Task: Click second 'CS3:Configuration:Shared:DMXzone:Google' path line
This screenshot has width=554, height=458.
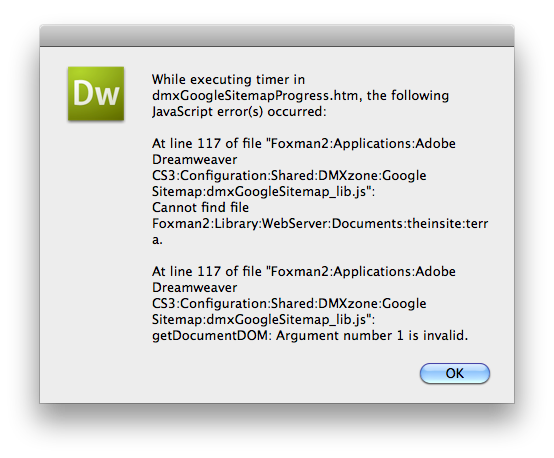Action: (x=289, y=304)
